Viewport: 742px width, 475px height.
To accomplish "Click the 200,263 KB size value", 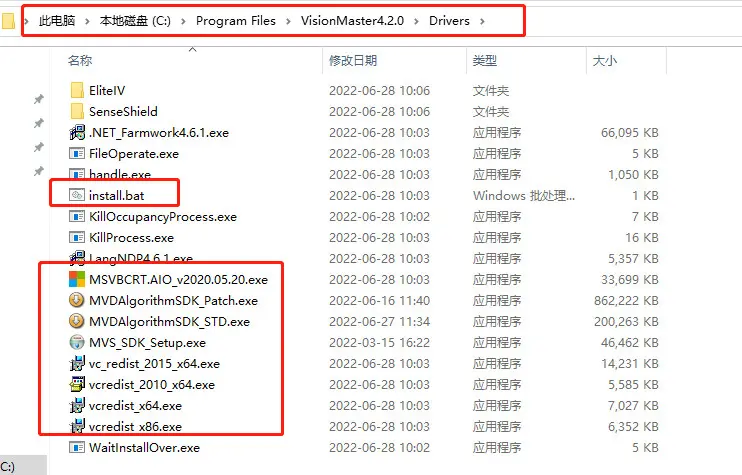I will [x=626, y=321].
